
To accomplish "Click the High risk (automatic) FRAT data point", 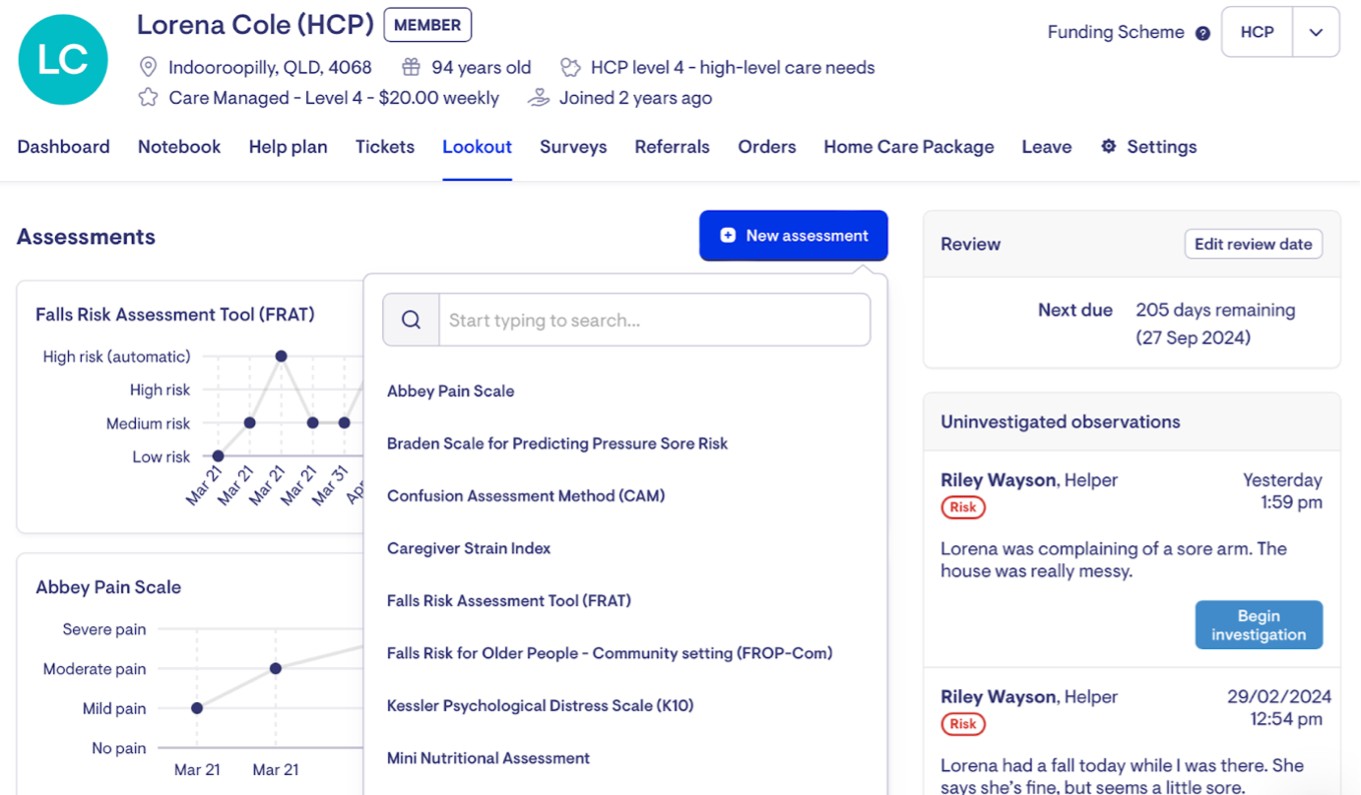I will tap(281, 356).
